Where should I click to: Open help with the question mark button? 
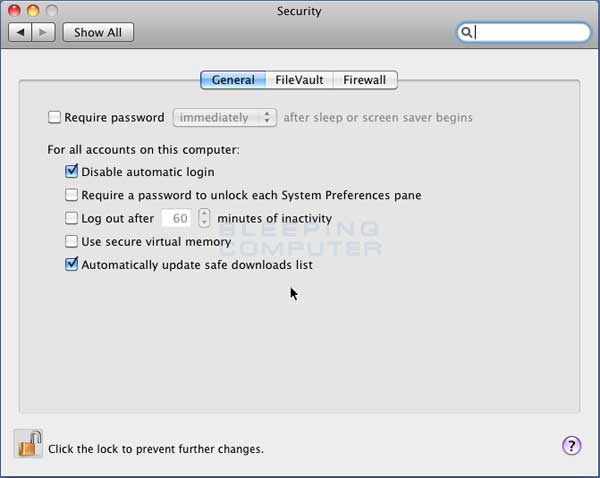pos(571,445)
